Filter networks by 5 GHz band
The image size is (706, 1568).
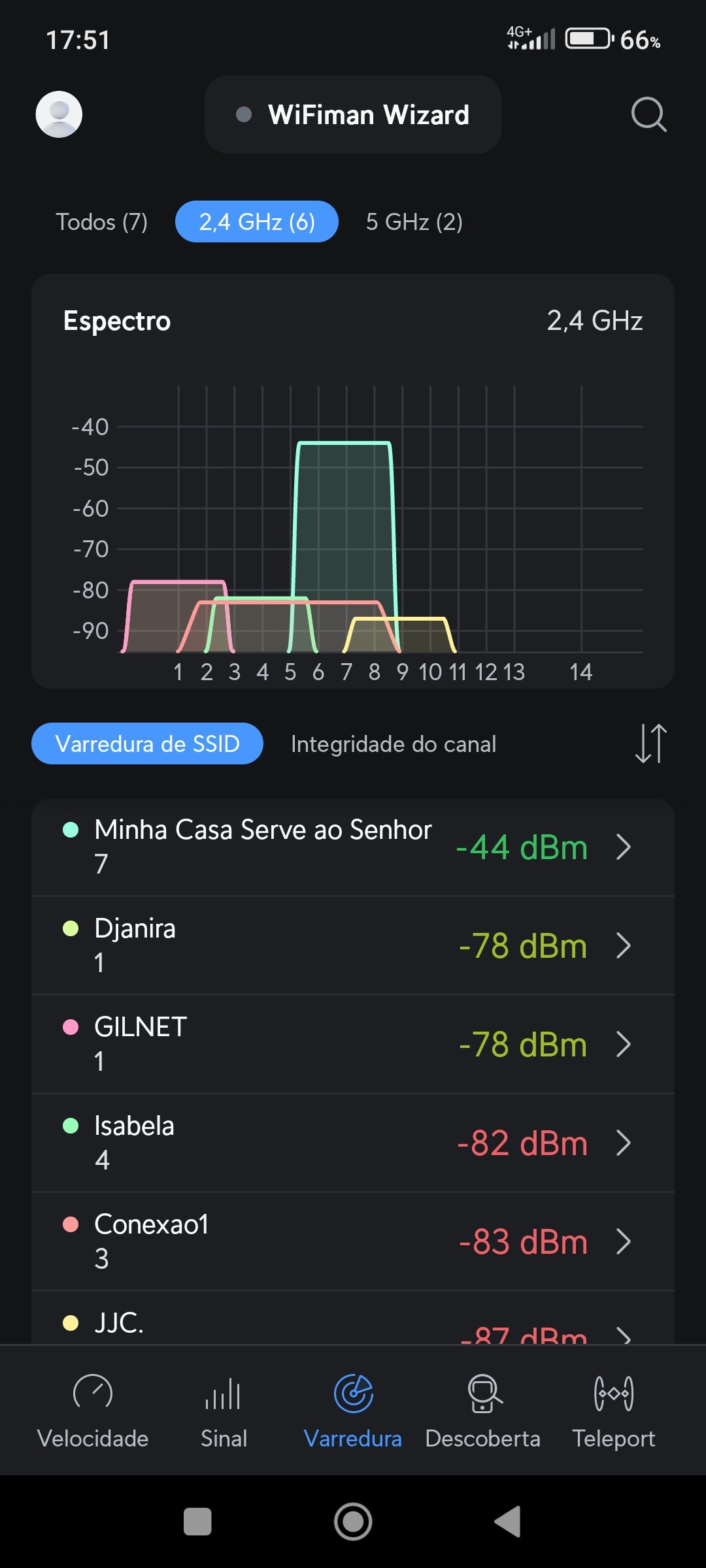[x=414, y=222]
